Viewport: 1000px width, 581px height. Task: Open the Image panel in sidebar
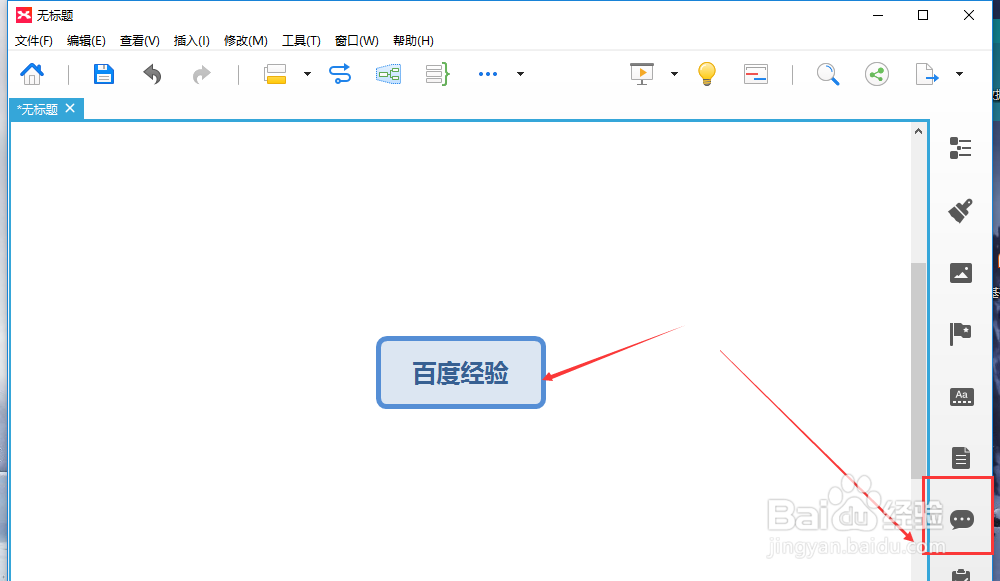[961, 273]
